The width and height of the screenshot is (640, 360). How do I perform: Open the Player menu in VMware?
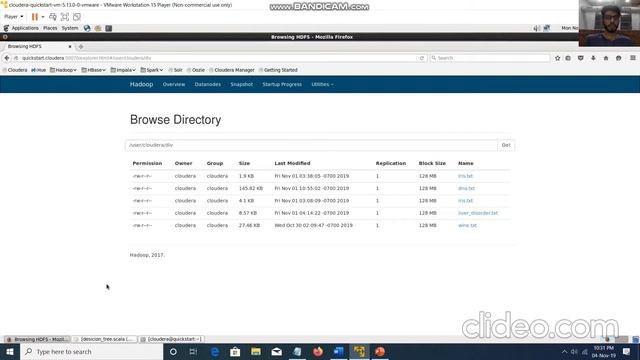coord(13,17)
